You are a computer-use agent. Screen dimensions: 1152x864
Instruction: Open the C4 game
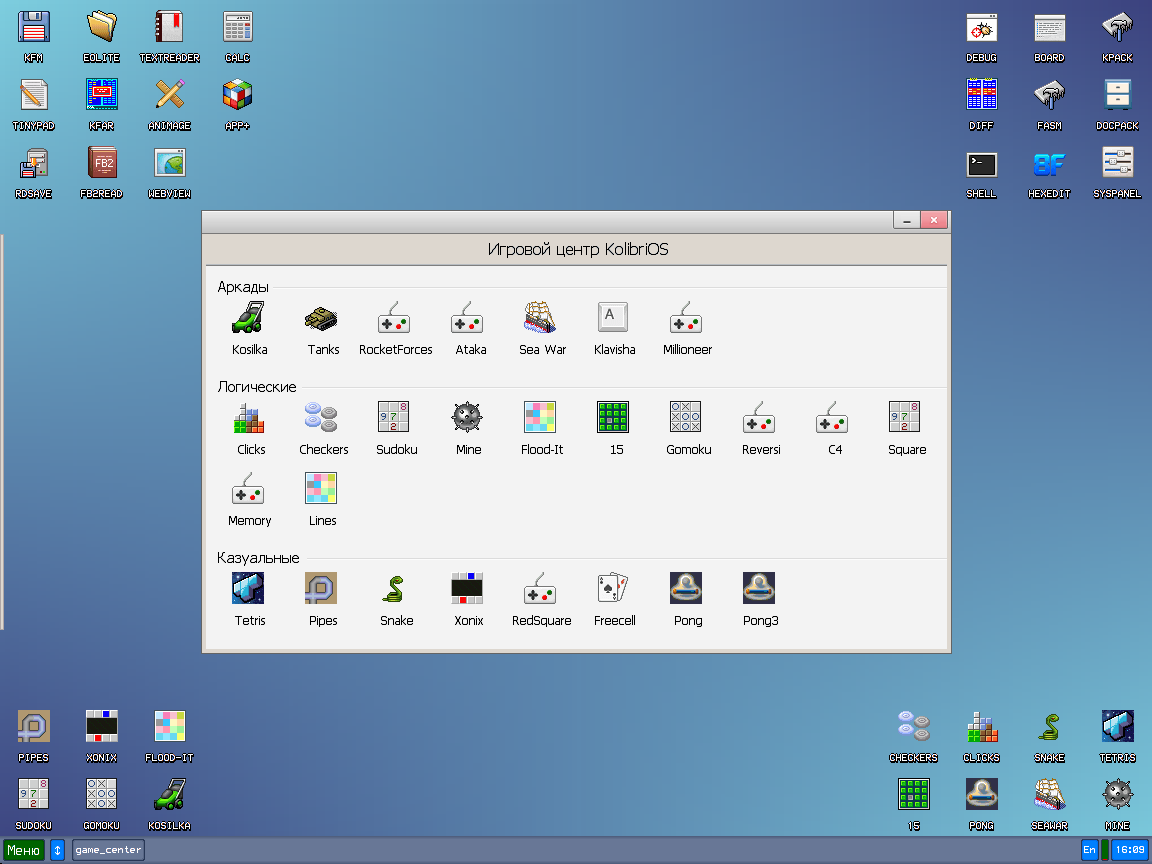click(x=834, y=428)
